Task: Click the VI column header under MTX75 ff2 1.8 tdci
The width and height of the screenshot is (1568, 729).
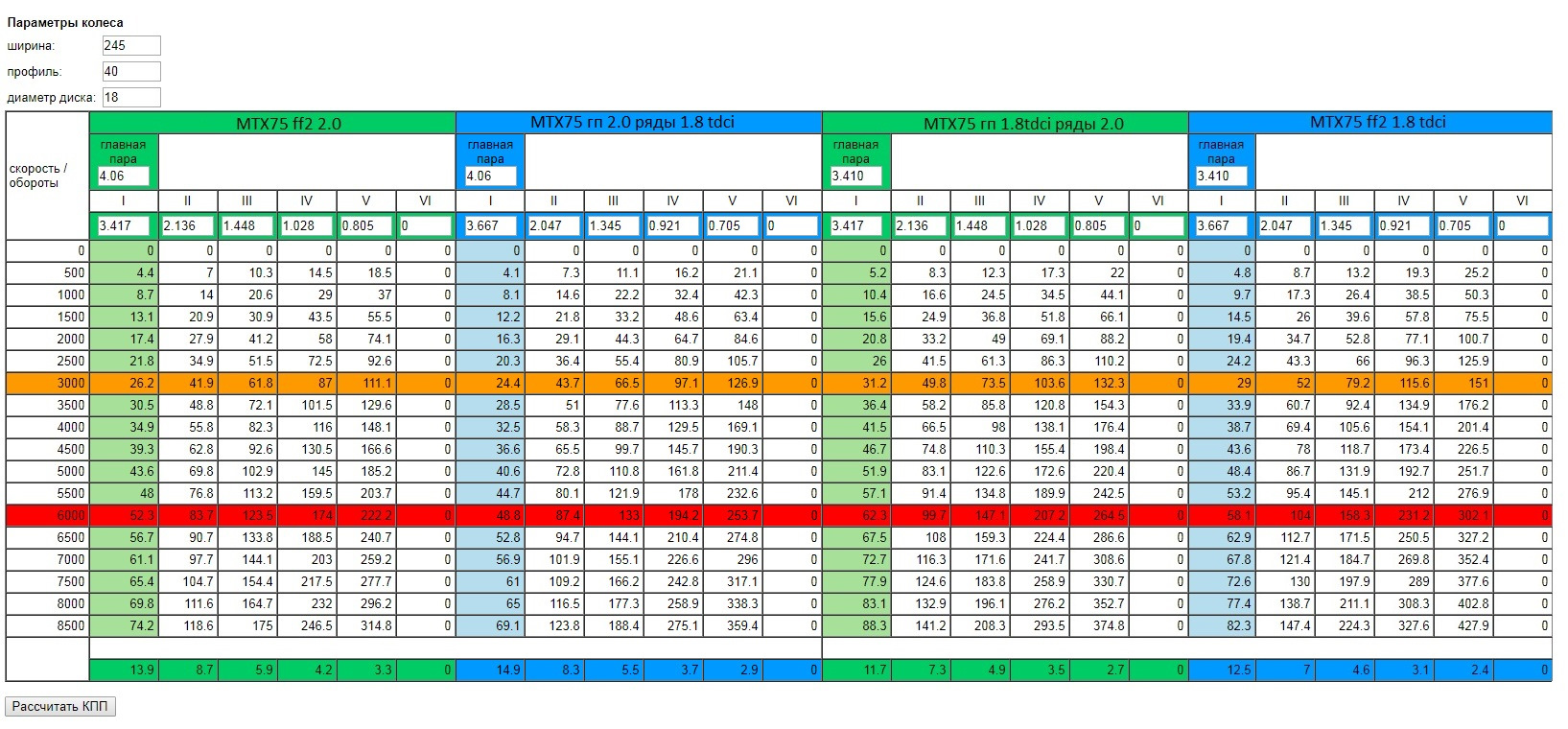Action: [1523, 200]
